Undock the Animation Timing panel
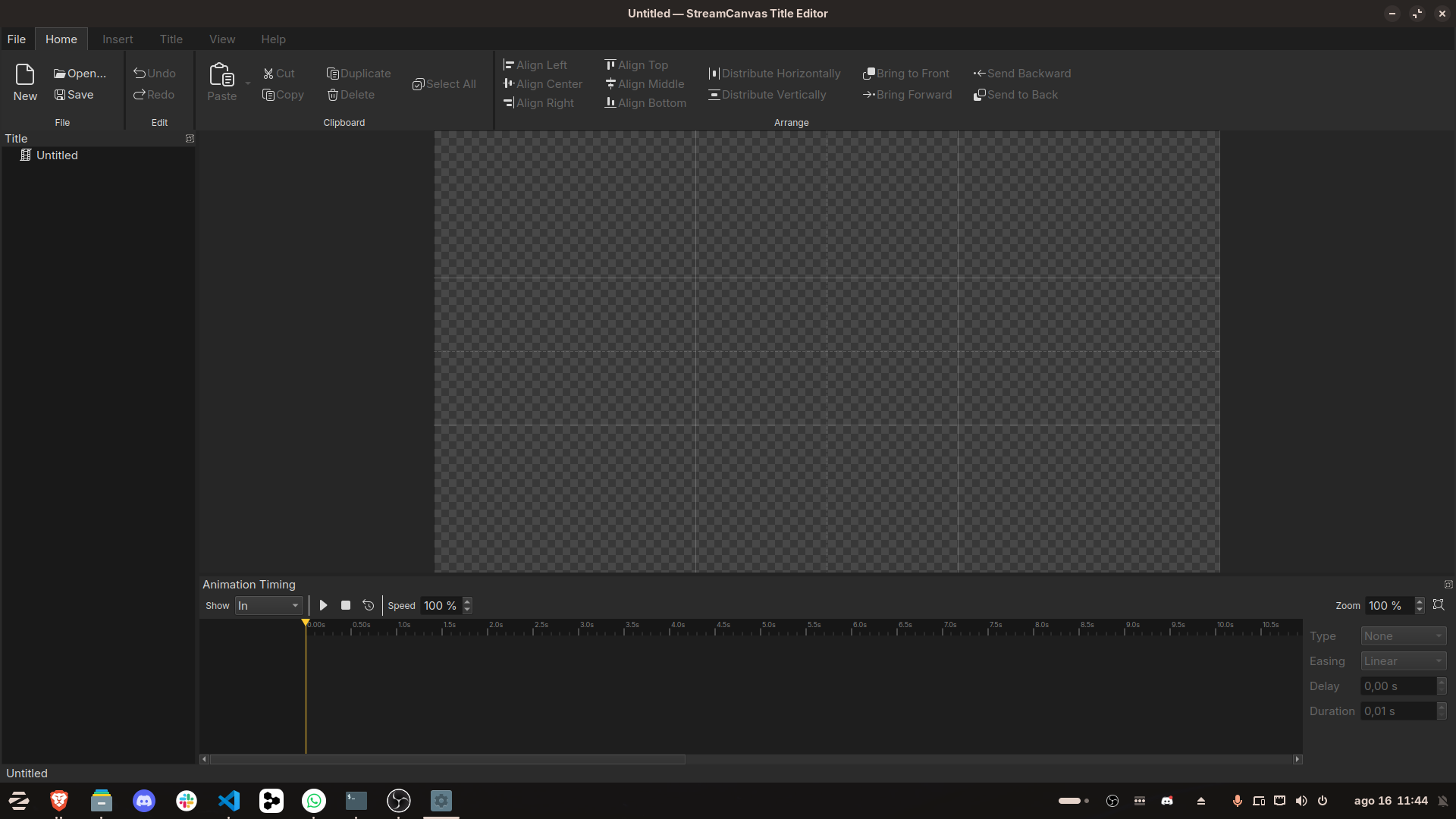The width and height of the screenshot is (1456, 819). (x=1448, y=585)
